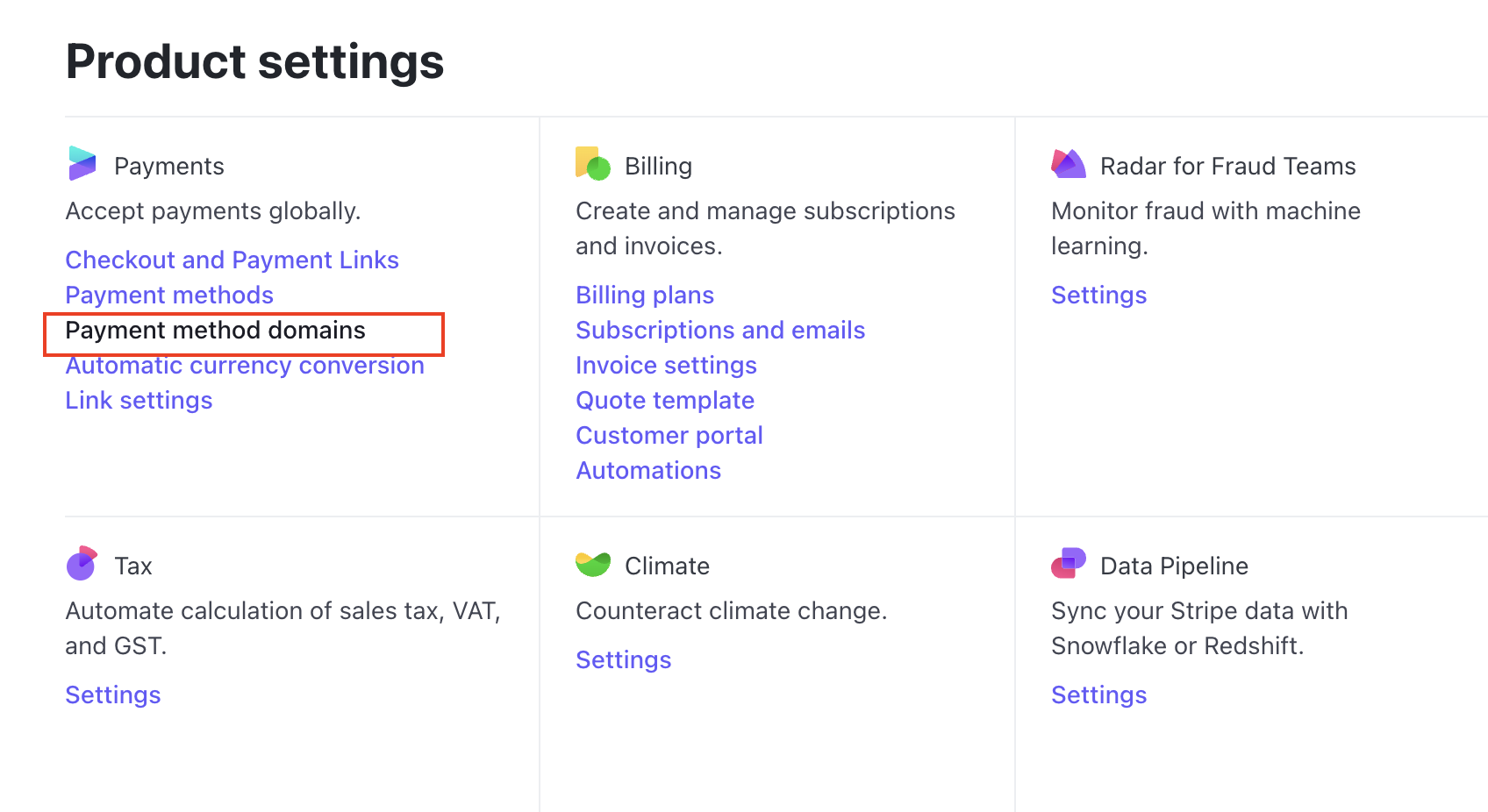Open Data Pipeline Settings
Image resolution: width=1488 pixels, height=812 pixels.
[1098, 695]
